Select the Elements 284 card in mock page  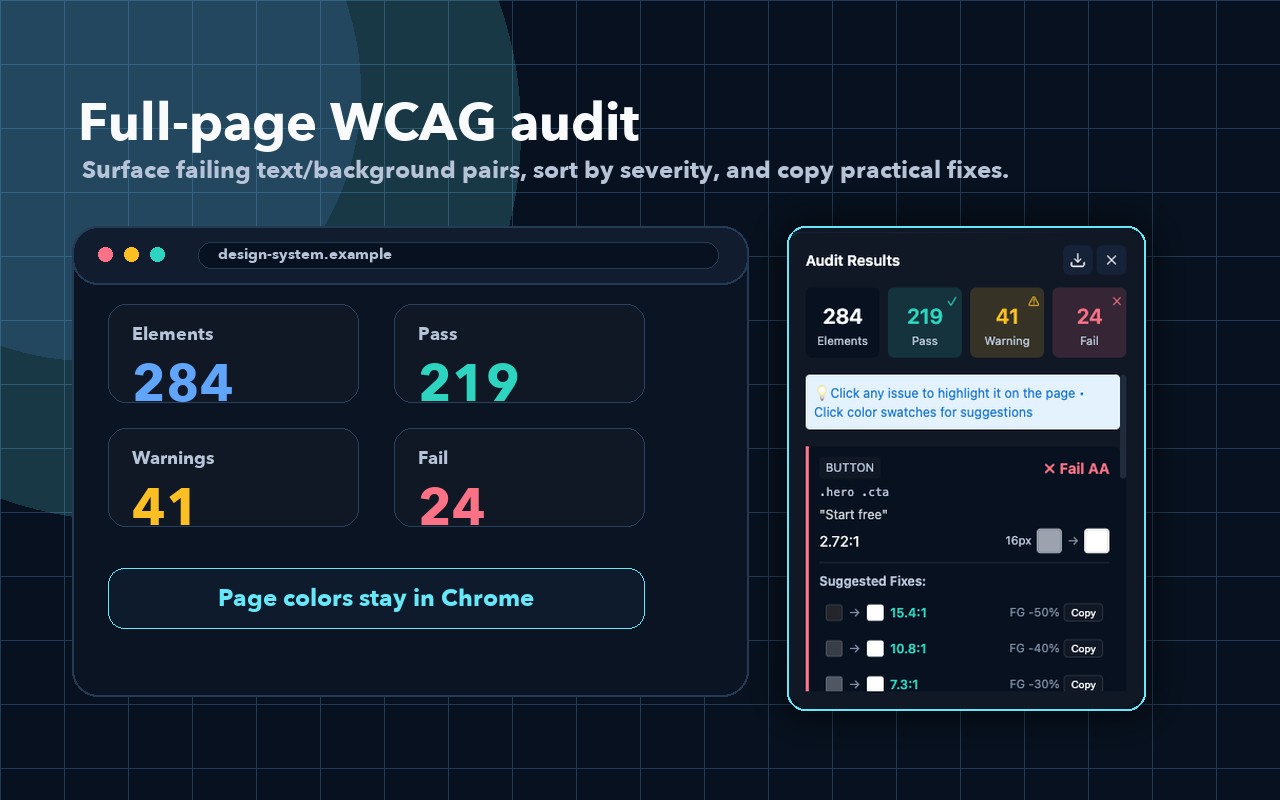(233, 353)
